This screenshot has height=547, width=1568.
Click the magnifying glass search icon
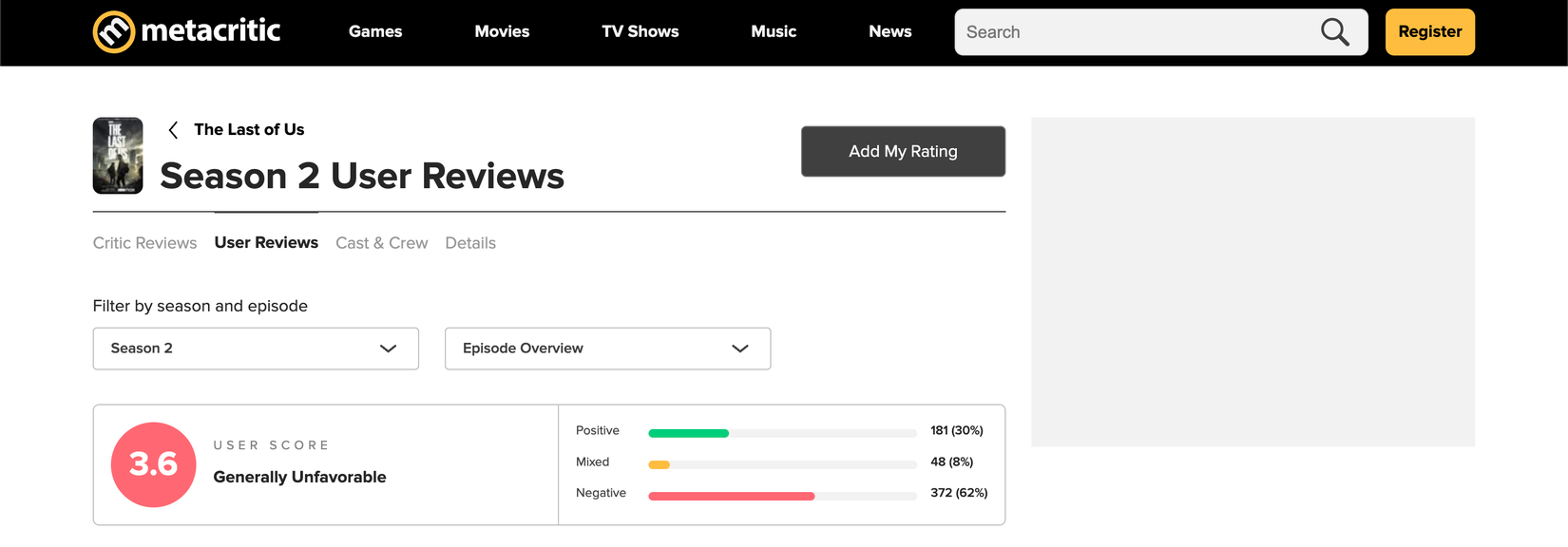[x=1334, y=32]
